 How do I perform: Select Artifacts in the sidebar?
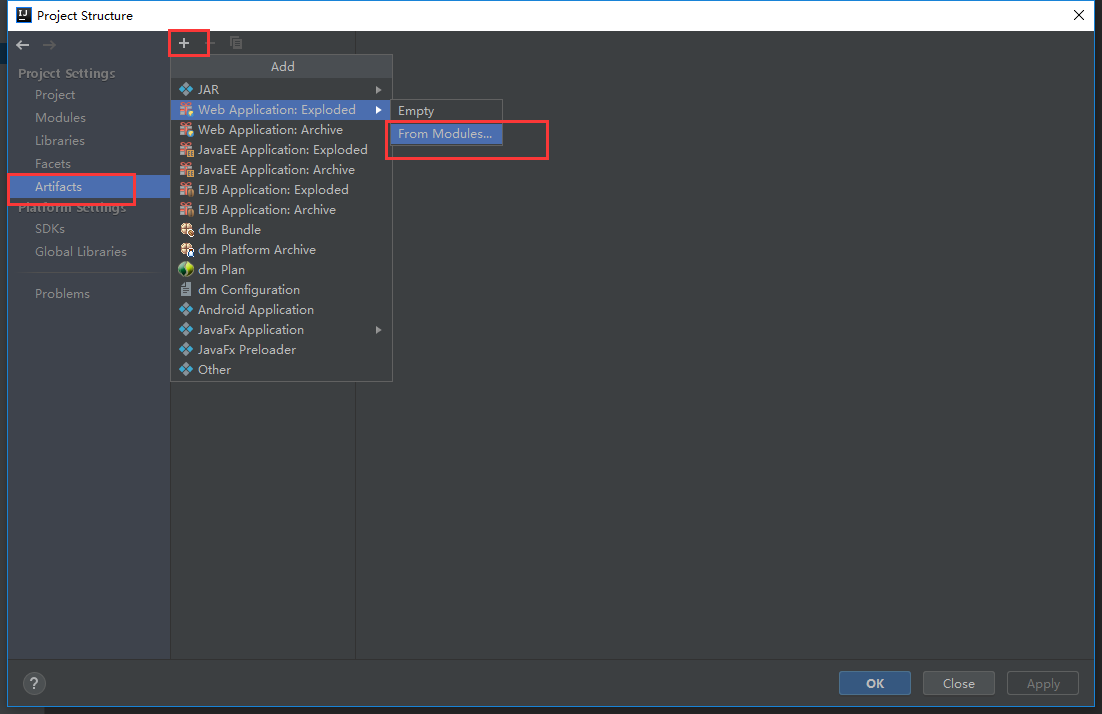point(89,187)
